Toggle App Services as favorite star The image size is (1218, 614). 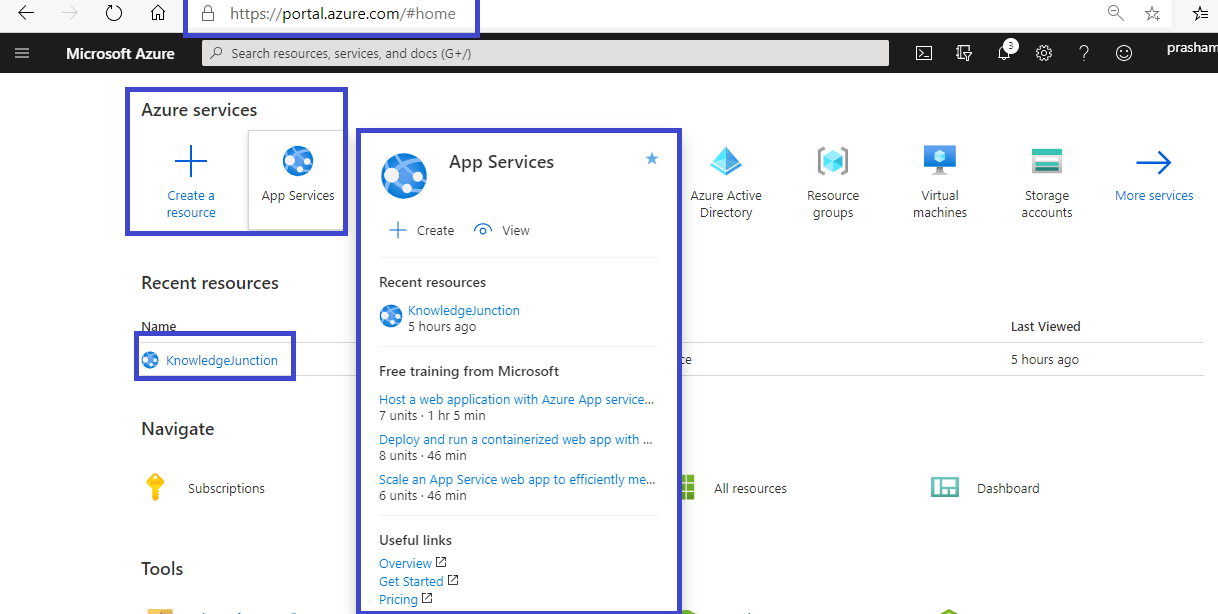[x=651, y=158]
